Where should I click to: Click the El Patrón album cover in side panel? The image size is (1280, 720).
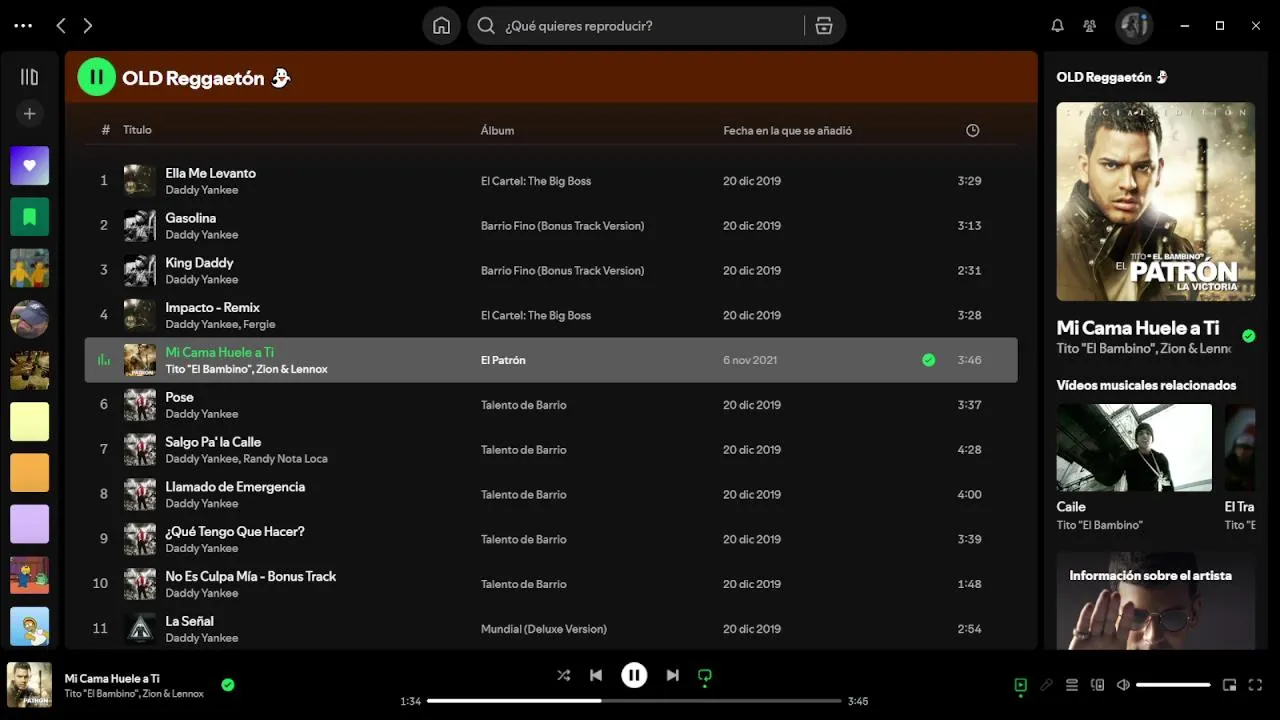pos(1156,202)
